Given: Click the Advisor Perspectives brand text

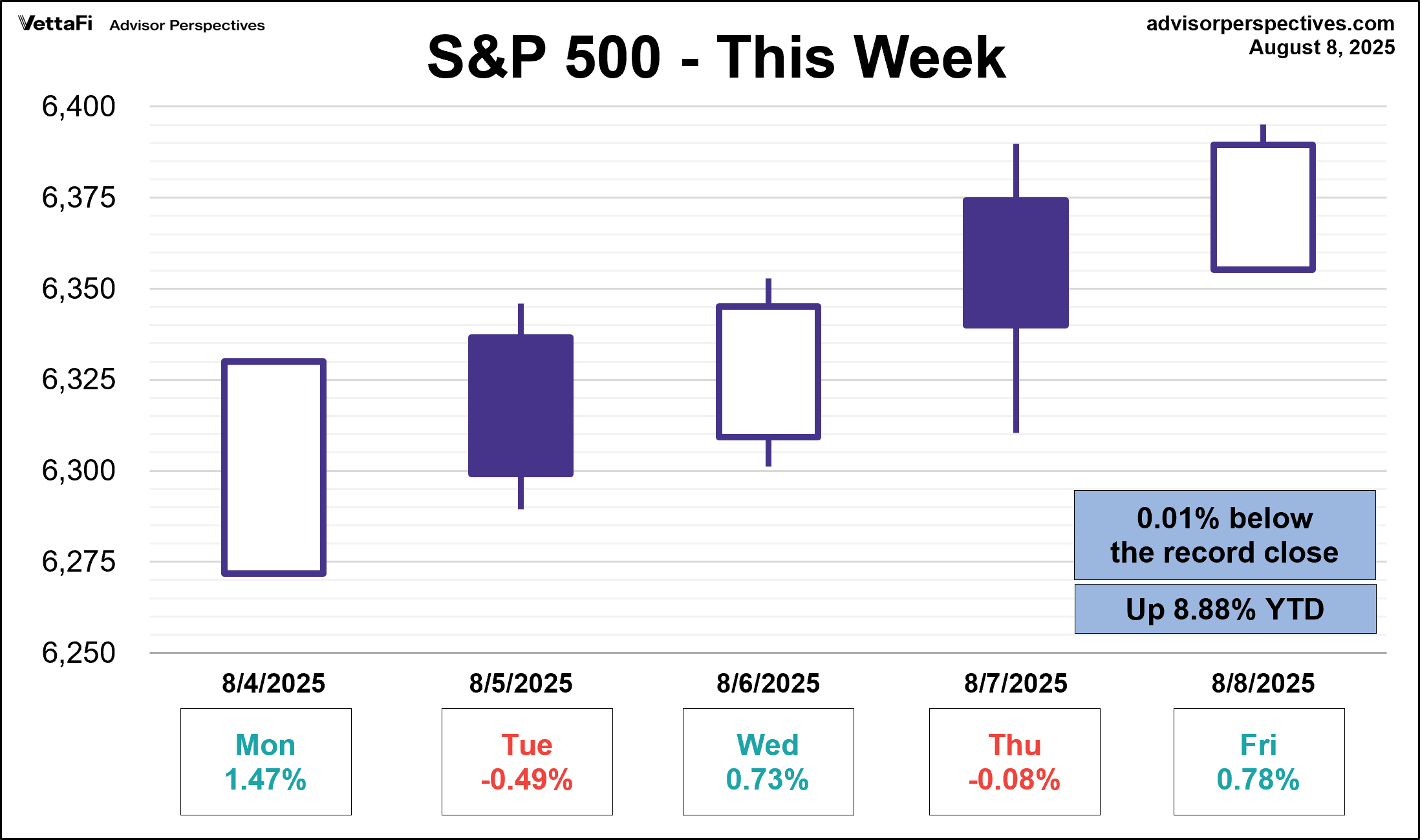Looking at the screenshot, I should click(x=187, y=25).
